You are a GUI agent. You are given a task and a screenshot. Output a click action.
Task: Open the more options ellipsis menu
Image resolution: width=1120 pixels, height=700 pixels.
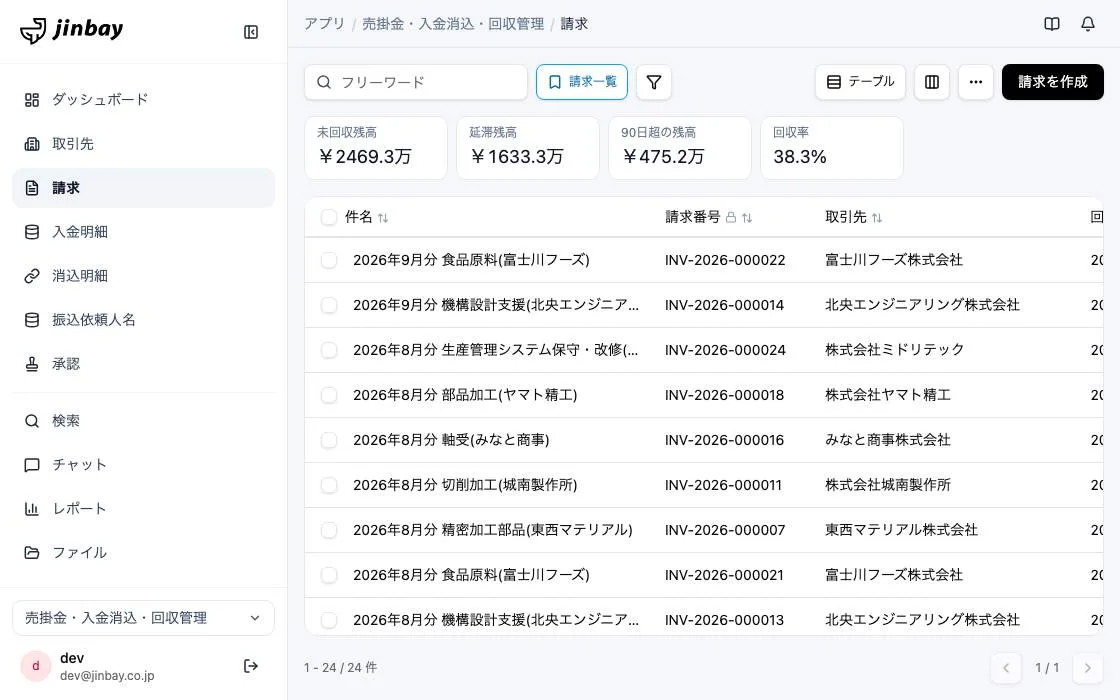tap(976, 82)
